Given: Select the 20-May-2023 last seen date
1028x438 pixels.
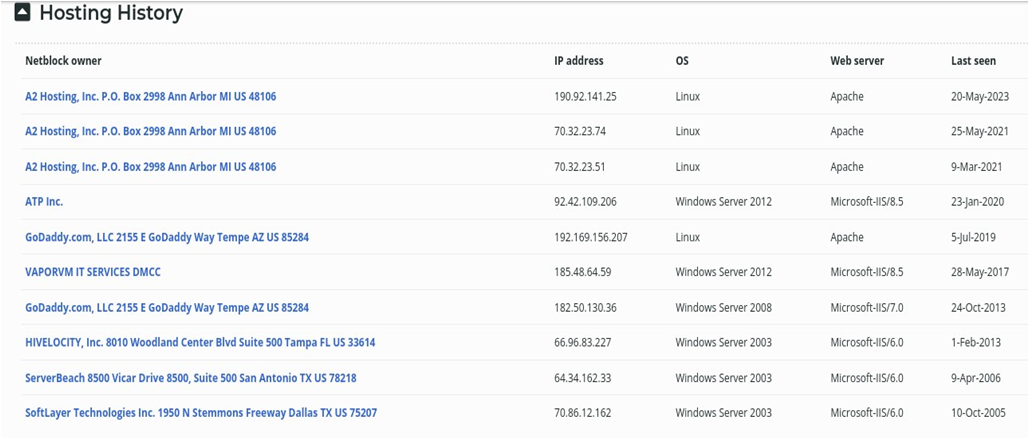Looking at the screenshot, I should point(980,96).
